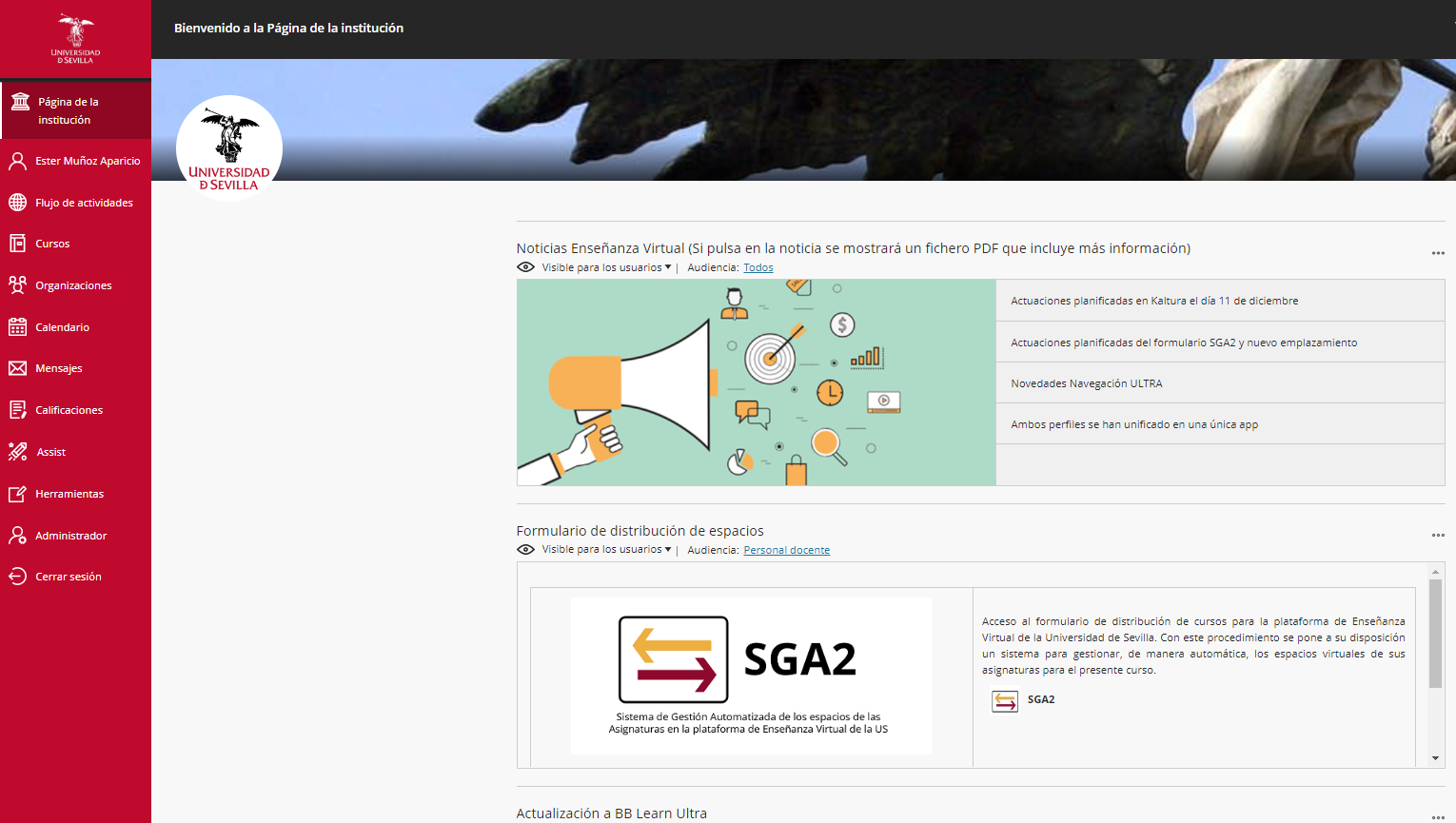Open the Administrador panel
The height and width of the screenshot is (823, 1456).
pos(75,536)
